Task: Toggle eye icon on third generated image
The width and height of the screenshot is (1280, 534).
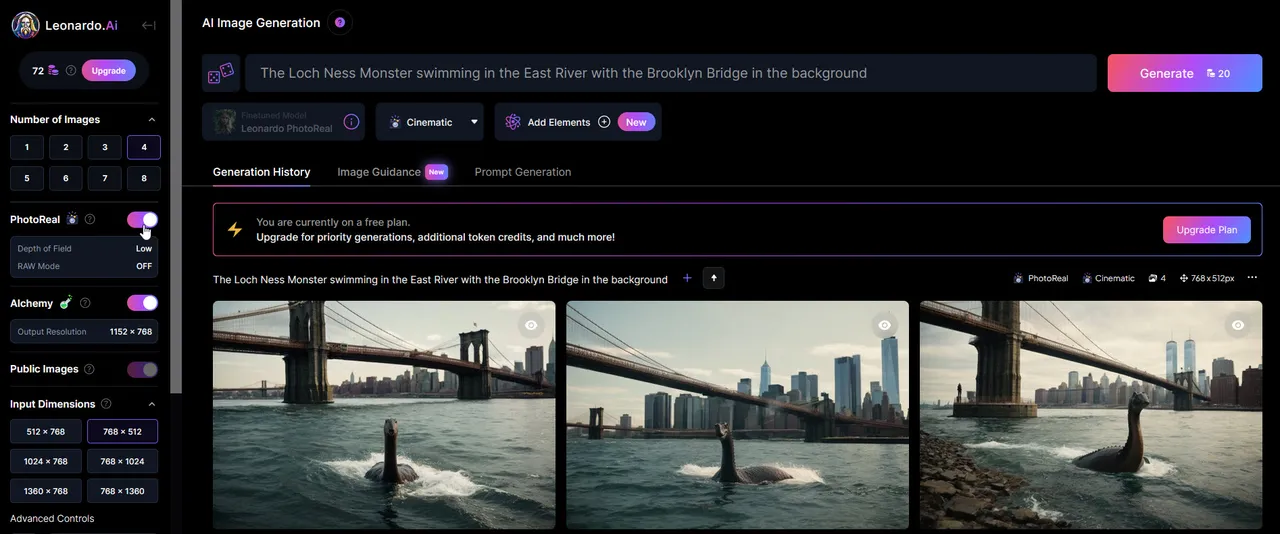Action: pyautogui.click(x=1238, y=325)
